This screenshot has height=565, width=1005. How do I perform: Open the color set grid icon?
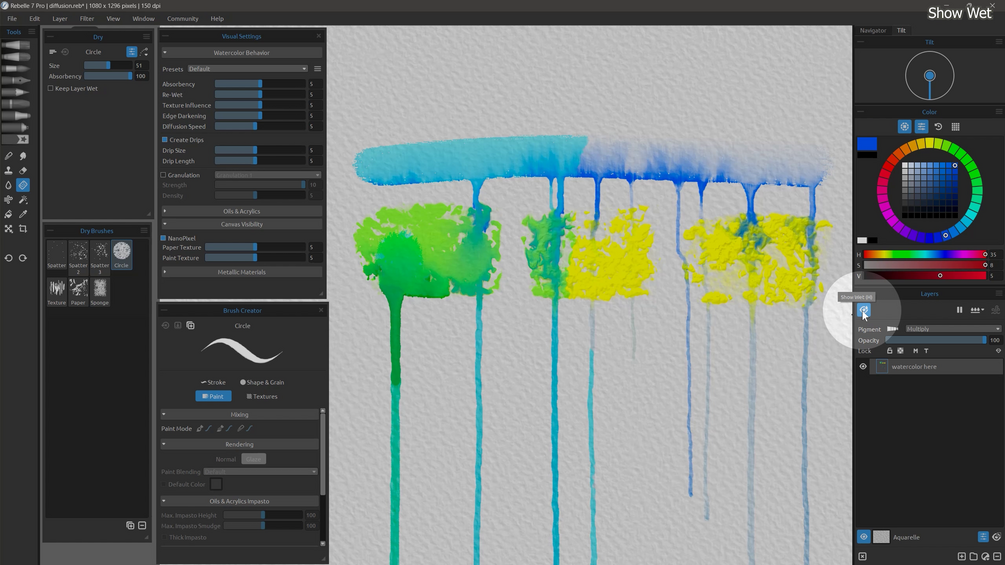(955, 127)
